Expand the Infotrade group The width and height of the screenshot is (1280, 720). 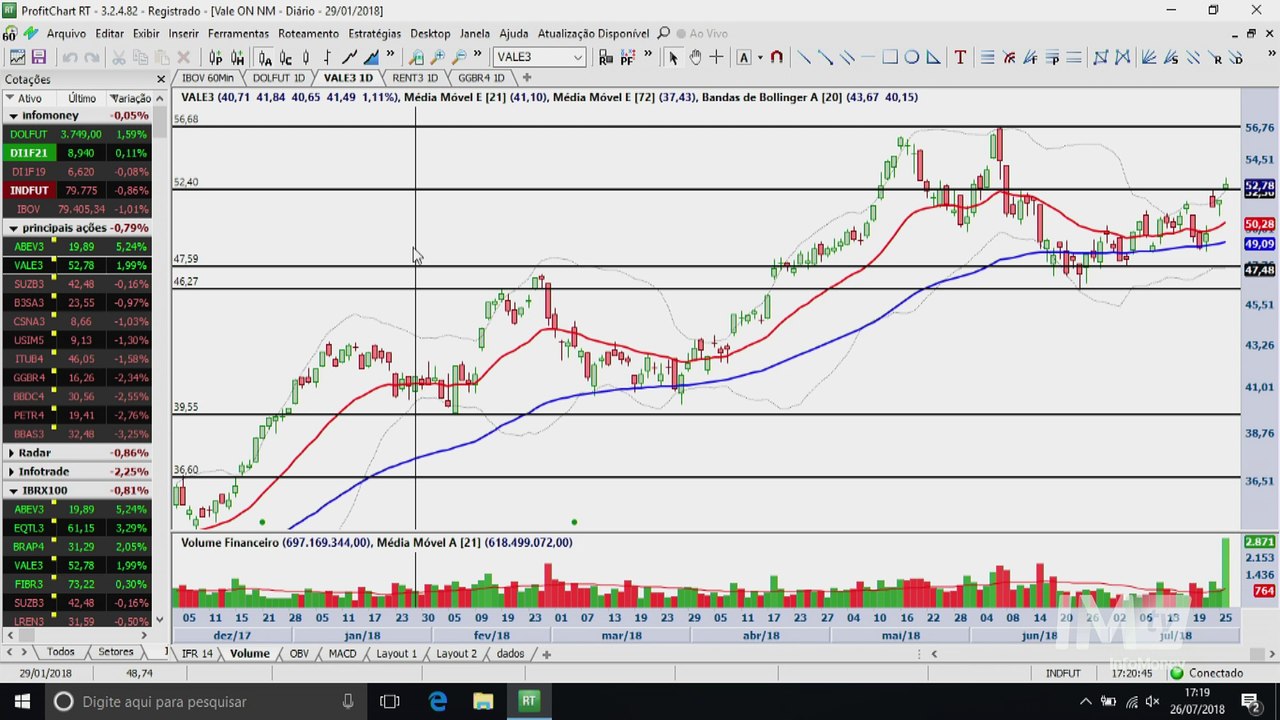[12, 471]
